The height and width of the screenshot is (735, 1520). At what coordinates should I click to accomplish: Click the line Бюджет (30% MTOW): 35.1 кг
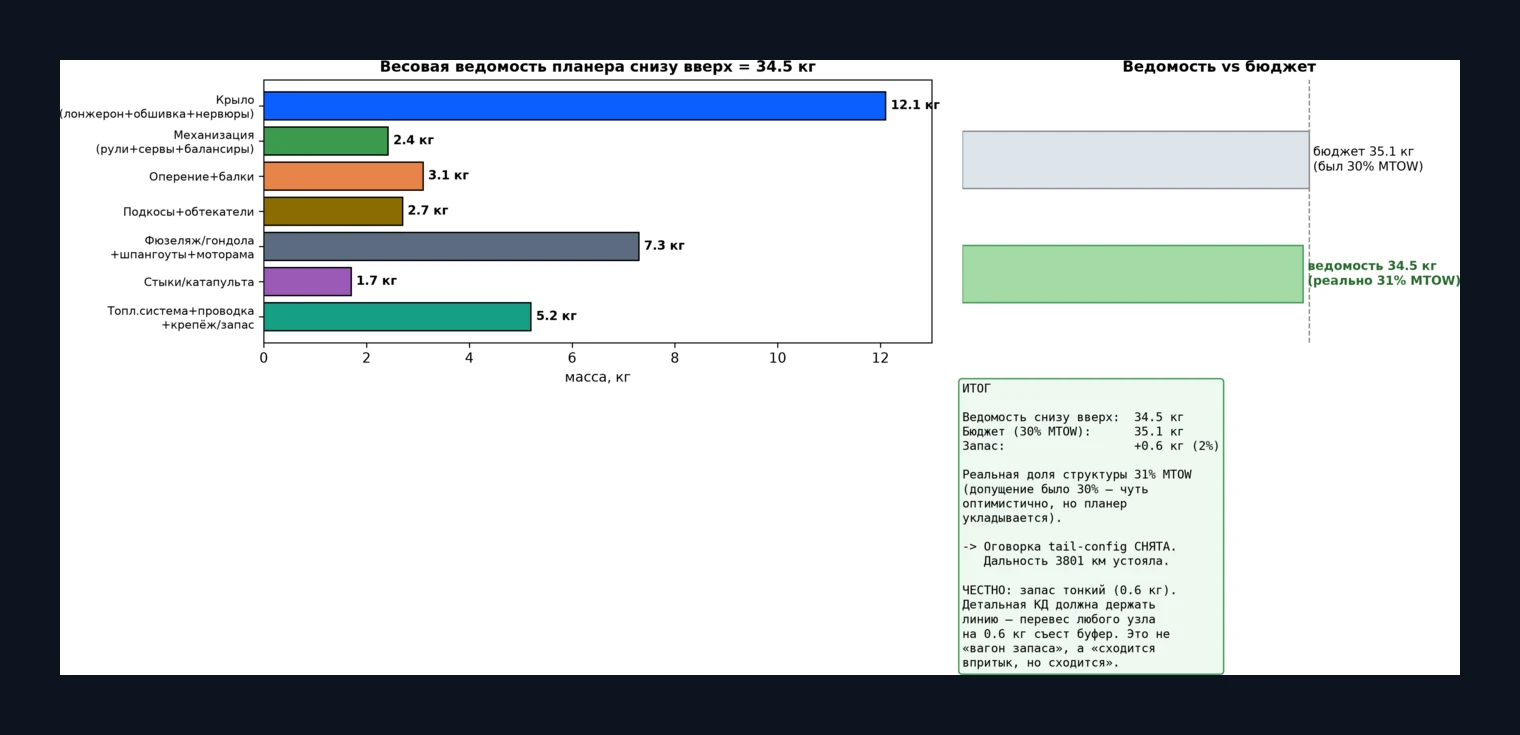[1073, 431]
